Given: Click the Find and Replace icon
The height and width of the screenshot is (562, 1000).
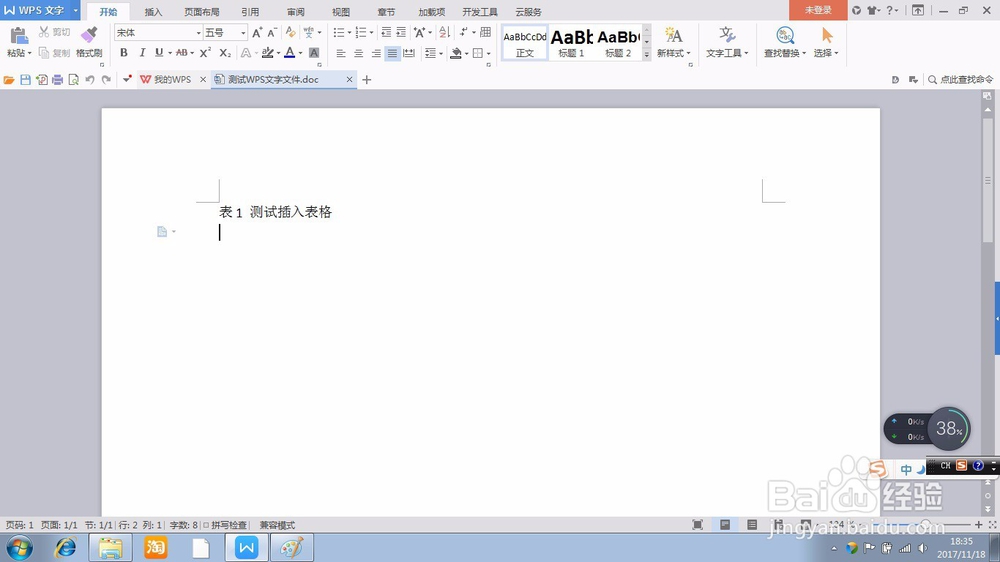Looking at the screenshot, I should 785,35.
